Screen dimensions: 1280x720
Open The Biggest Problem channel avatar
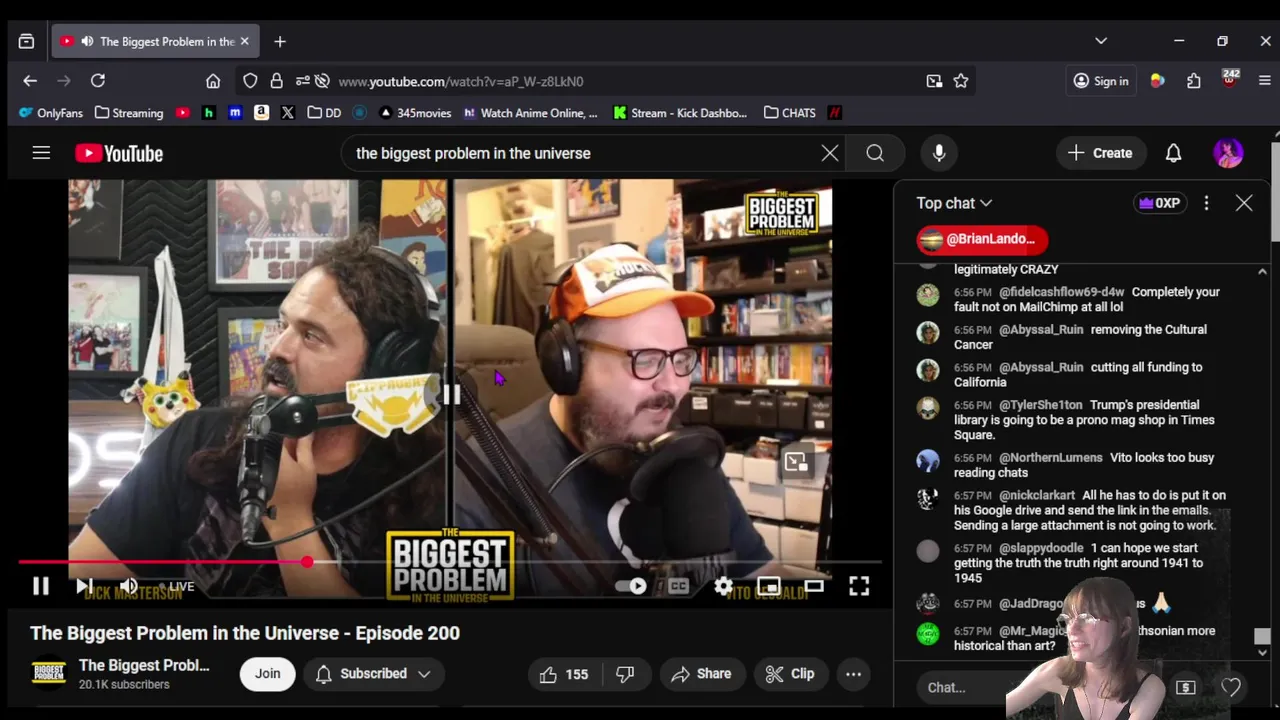pos(48,673)
